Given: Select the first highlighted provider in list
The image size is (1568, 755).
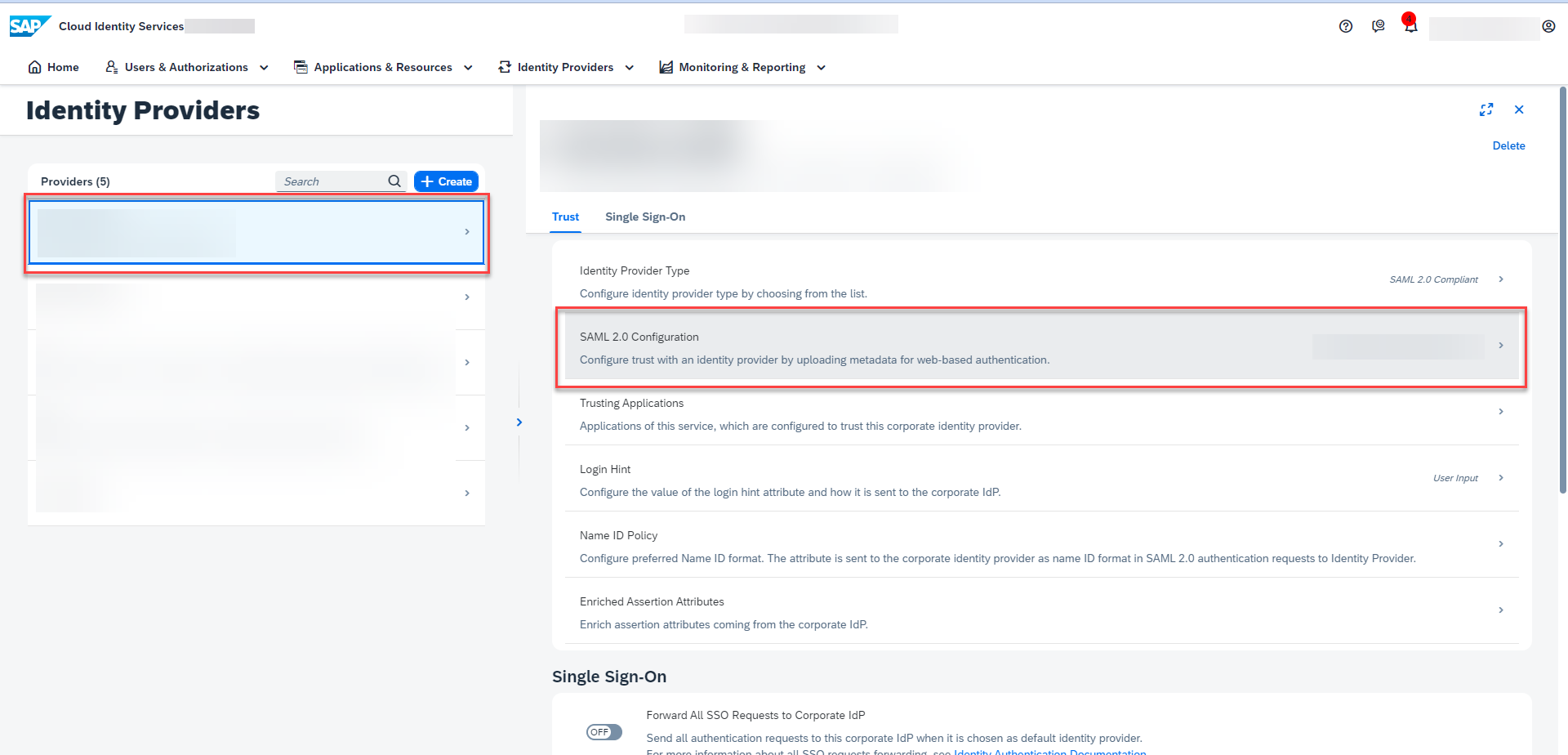Looking at the screenshot, I should [256, 232].
